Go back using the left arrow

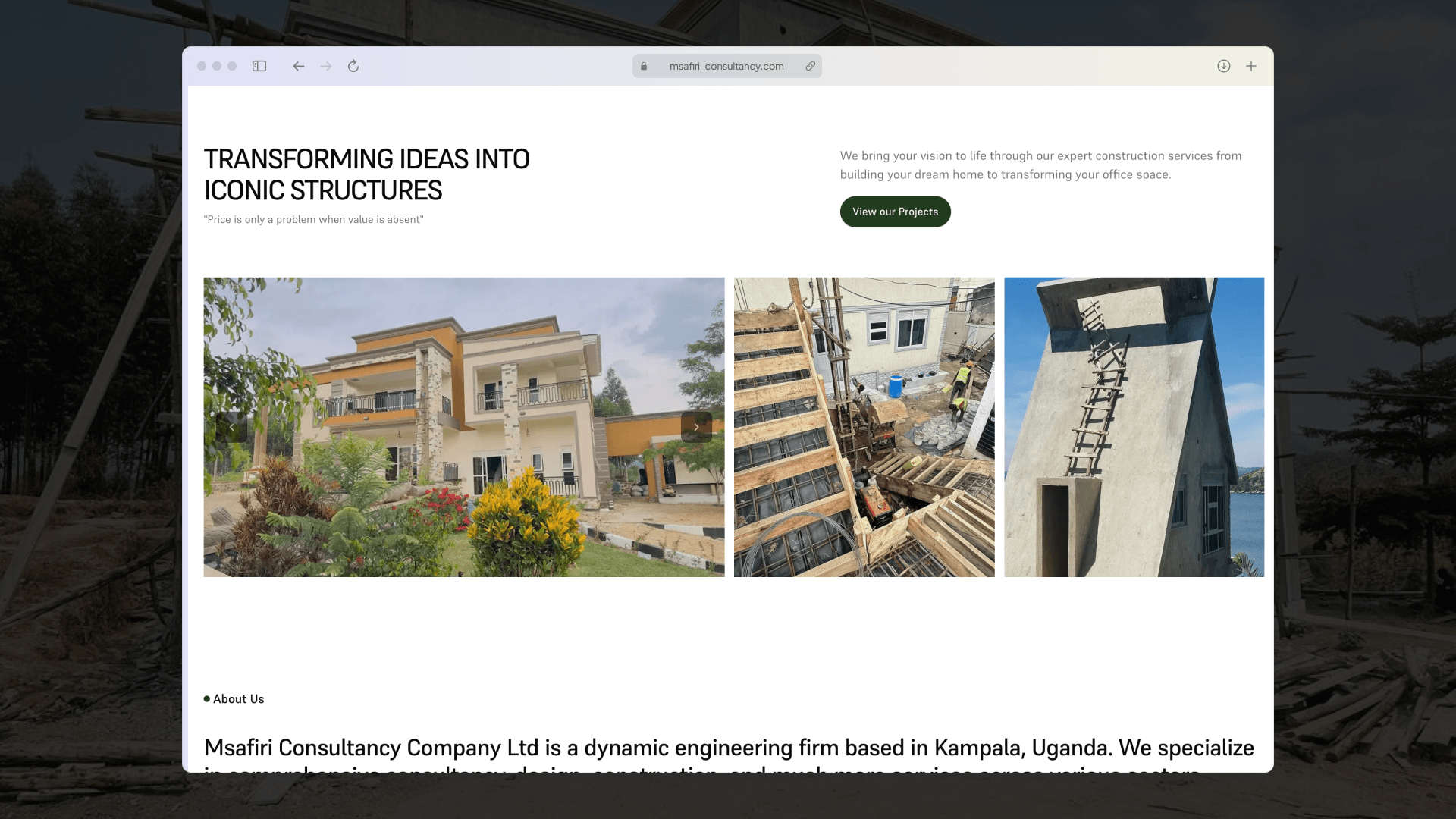(x=299, y=66)
